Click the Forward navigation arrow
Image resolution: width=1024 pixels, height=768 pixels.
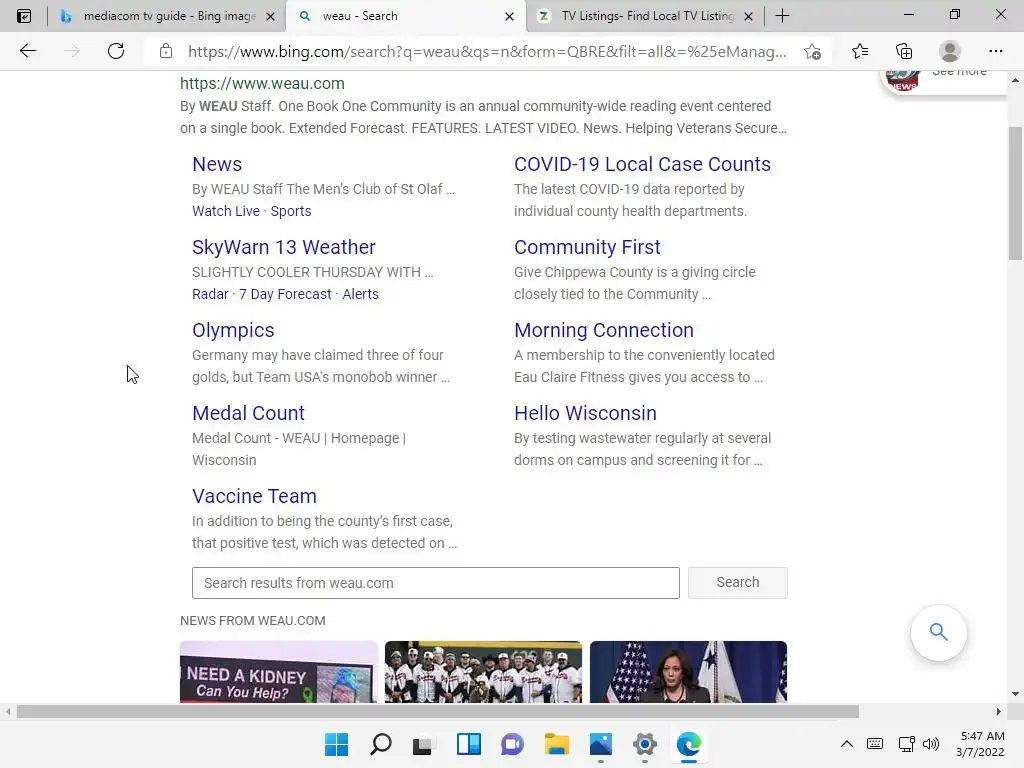click(x=72, y=51)
